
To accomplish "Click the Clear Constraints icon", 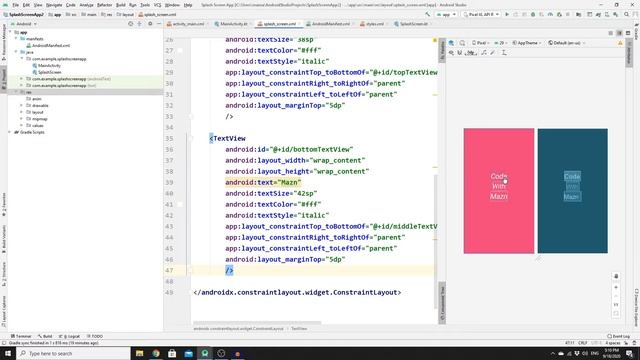I will (484, 53).
